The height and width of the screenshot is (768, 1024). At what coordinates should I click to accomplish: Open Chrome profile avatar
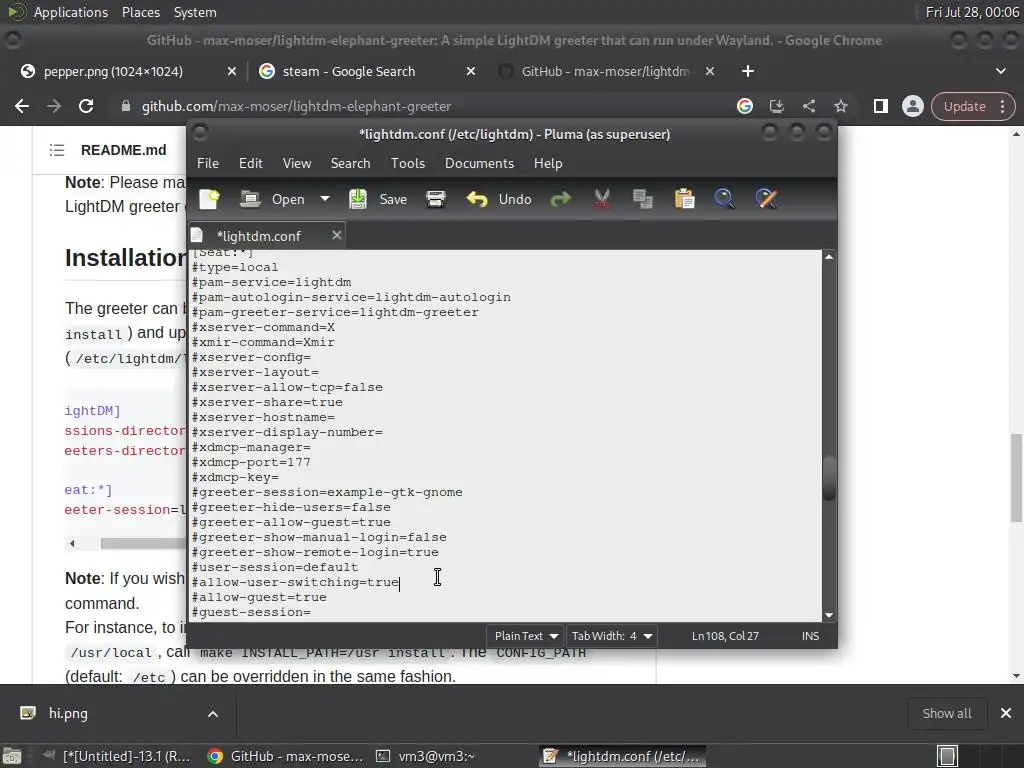click(x=912, y=106)
